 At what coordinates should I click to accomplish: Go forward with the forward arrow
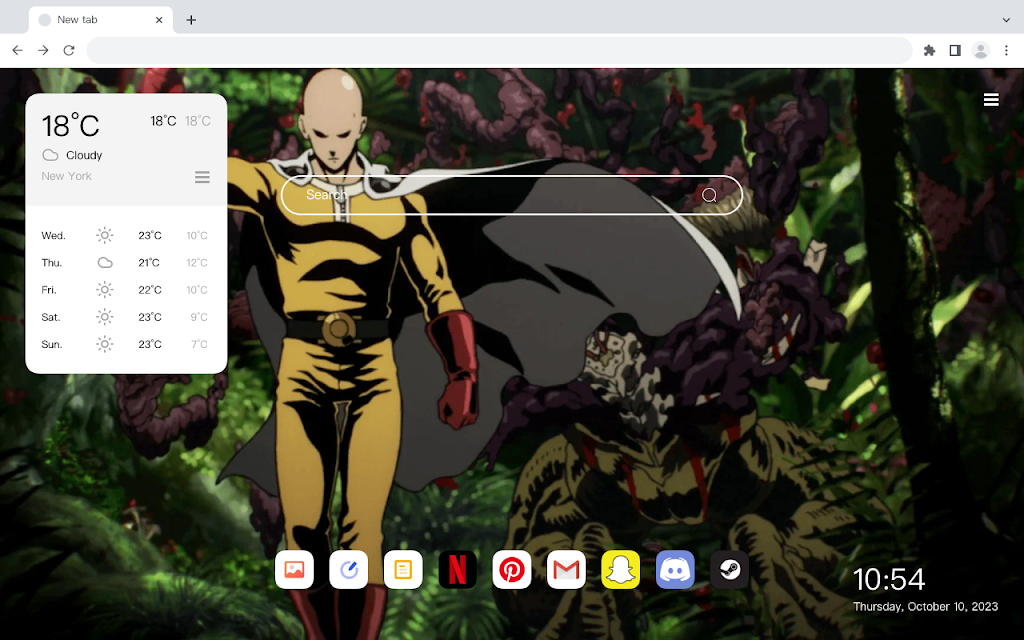pos(43,50)
